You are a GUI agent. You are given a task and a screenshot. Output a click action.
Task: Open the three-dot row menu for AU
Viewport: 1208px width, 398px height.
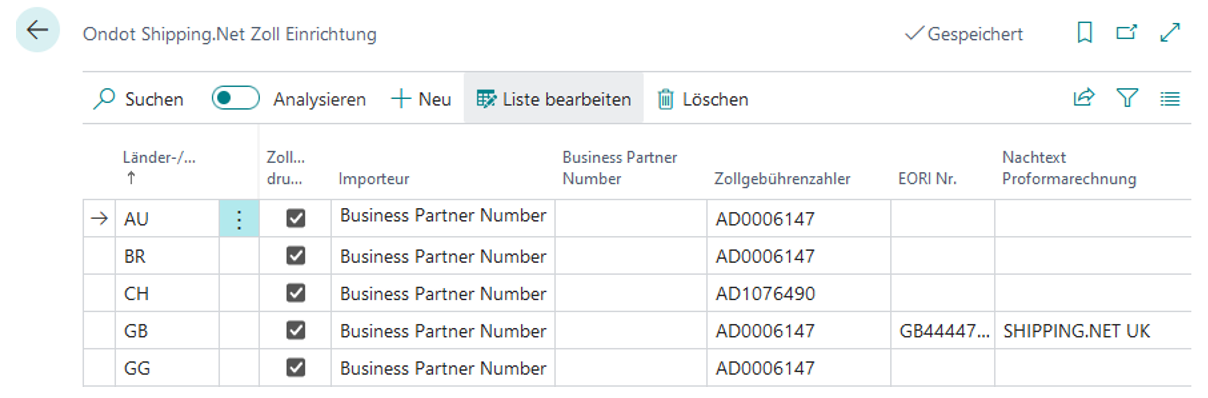point(239,218)
